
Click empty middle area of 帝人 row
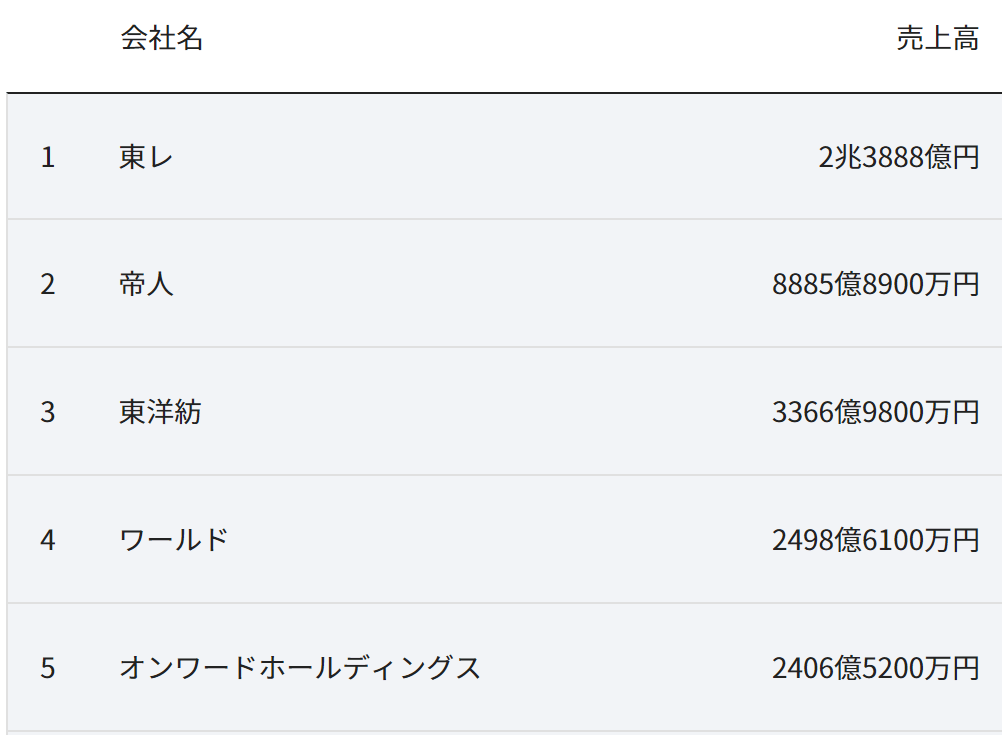[x=473, y=284]
